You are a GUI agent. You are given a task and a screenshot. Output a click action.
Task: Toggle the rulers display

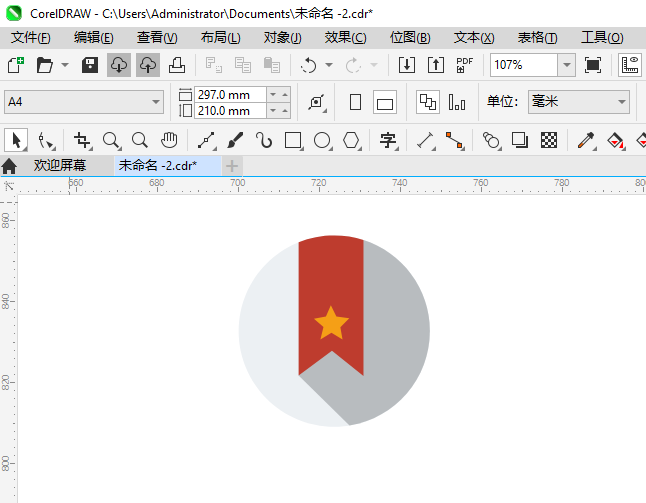(630, 65)
